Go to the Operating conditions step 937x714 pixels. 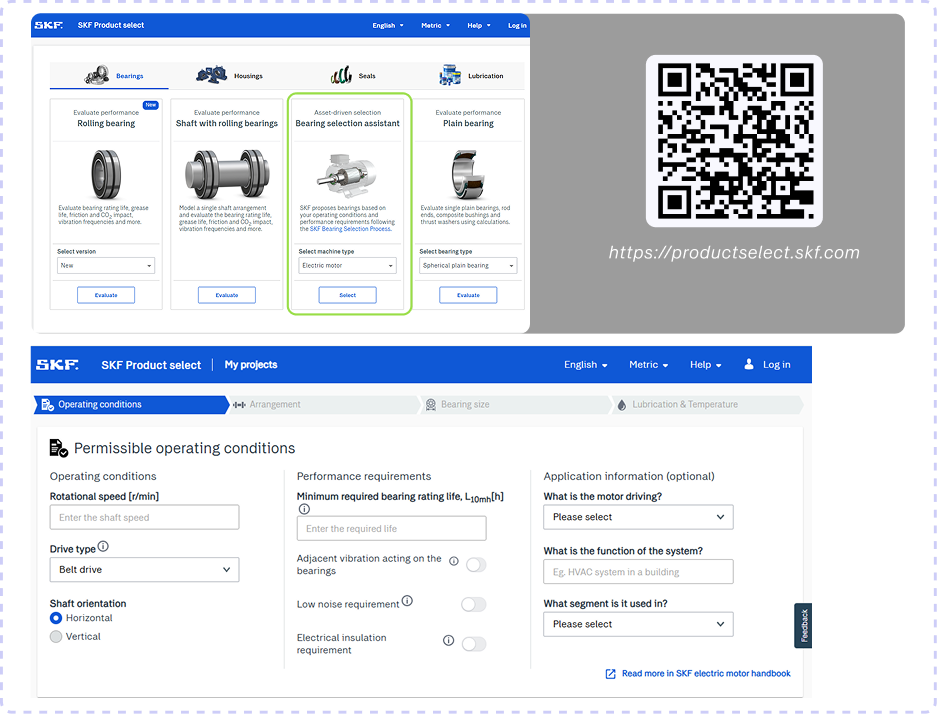(x=131, y=405)
